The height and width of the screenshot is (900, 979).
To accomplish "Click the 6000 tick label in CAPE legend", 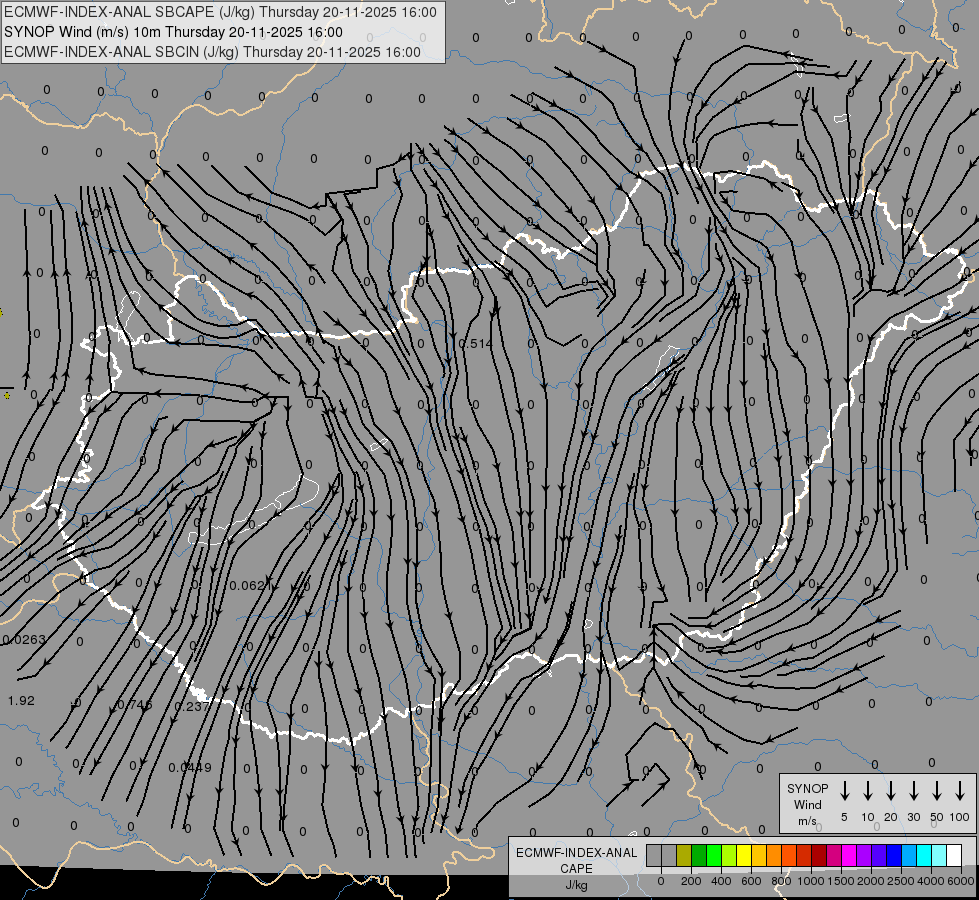I will tap(961, 881).
